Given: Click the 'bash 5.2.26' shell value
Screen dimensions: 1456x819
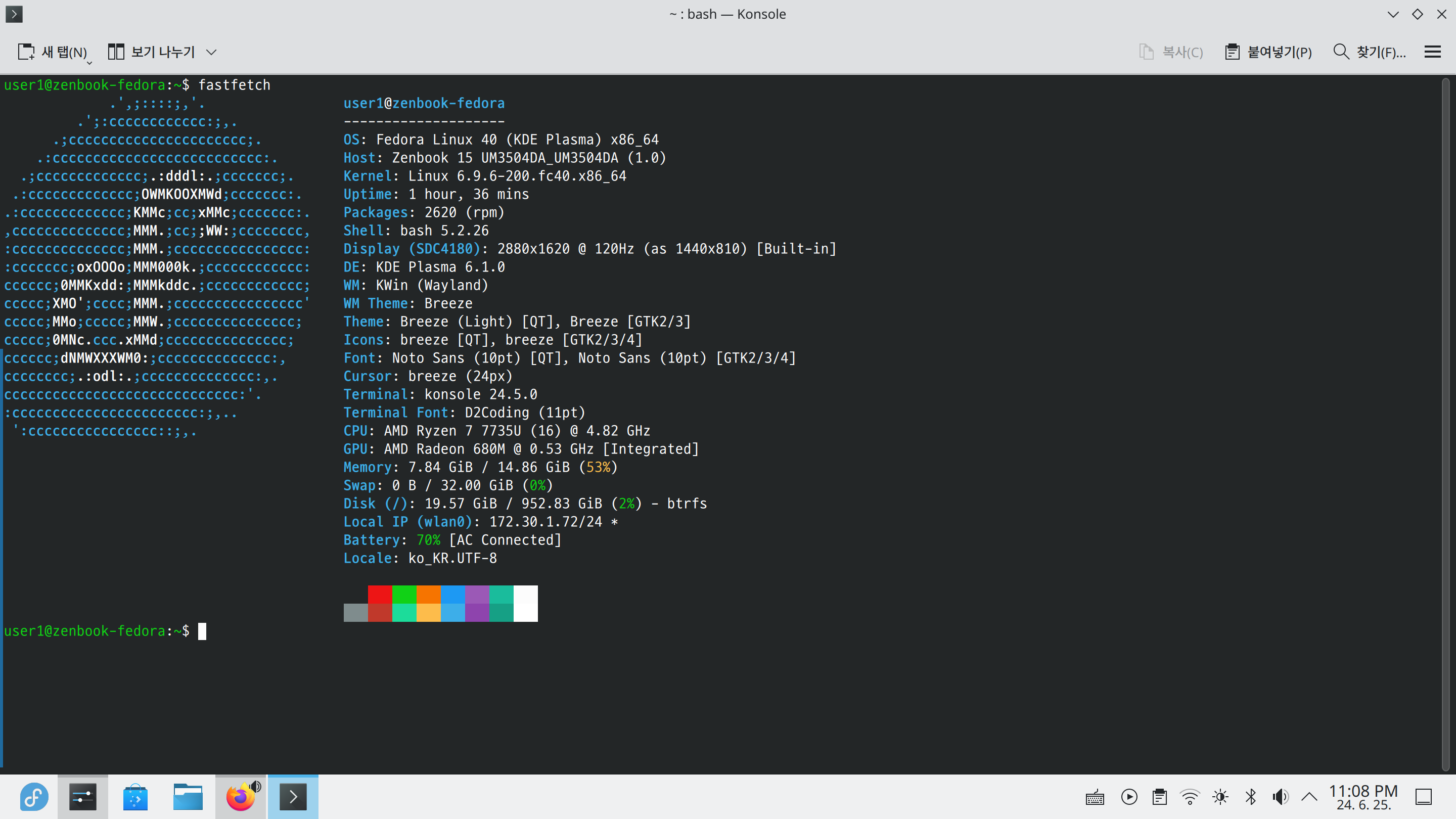Looking at the screenshot, I should [444, 231].
